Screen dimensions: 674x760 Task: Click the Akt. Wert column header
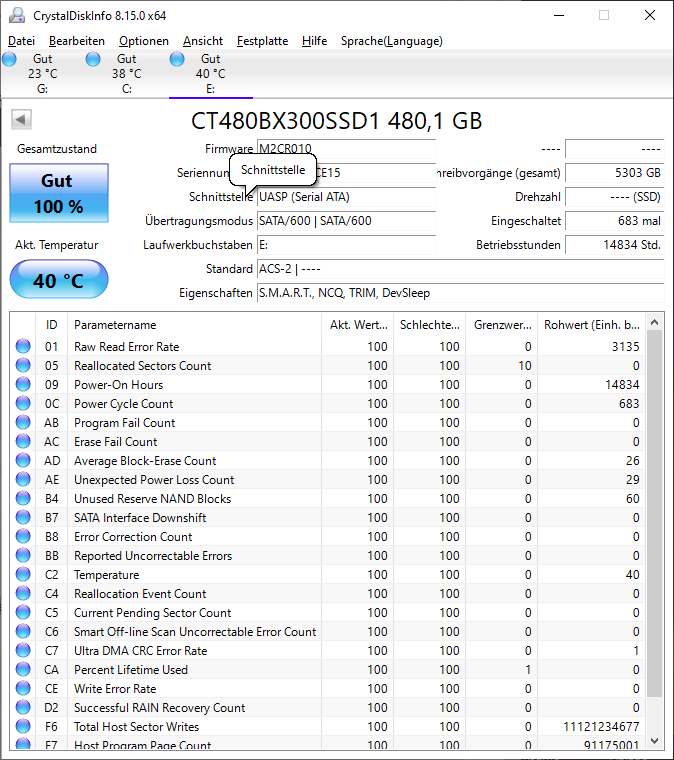pos(358,325)
